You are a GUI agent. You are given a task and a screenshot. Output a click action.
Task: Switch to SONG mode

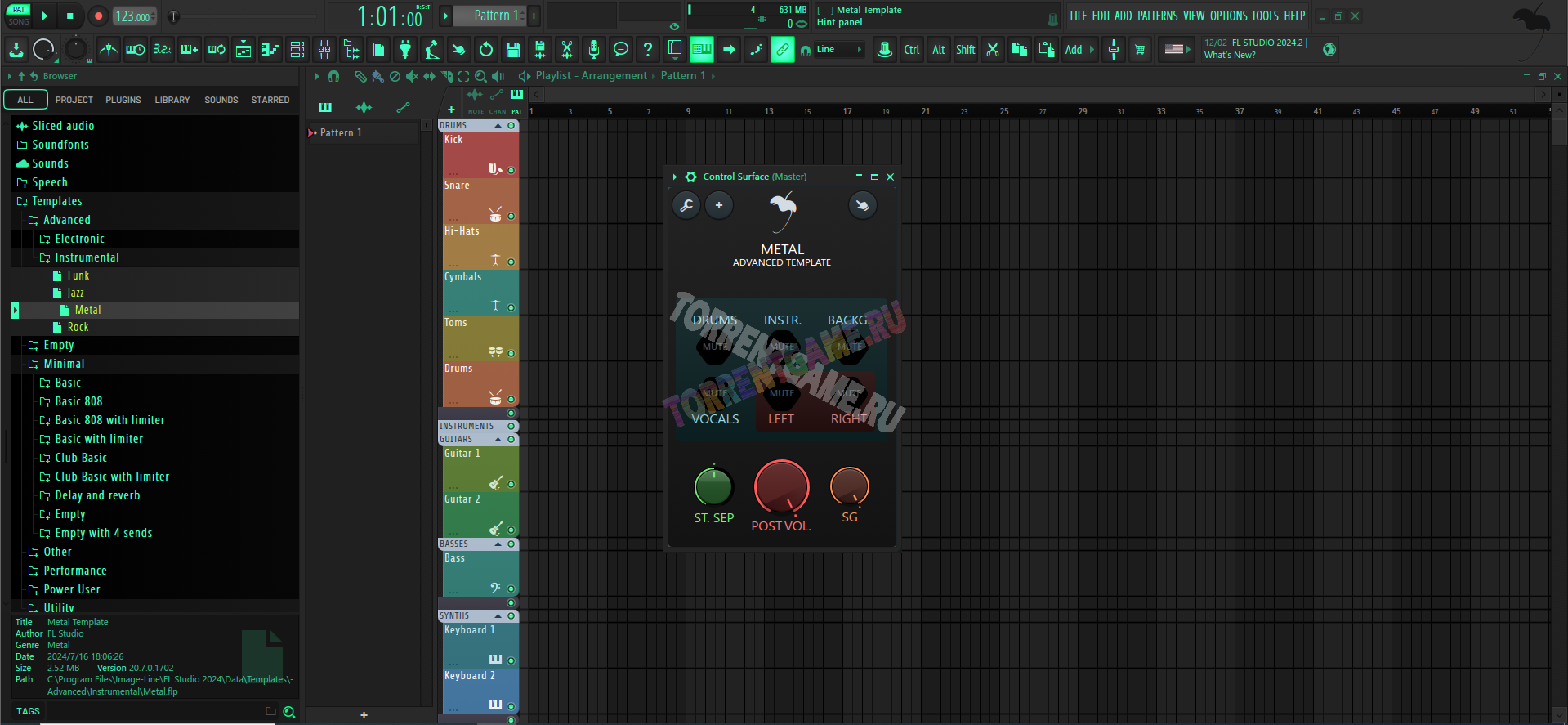click(19, 22)
